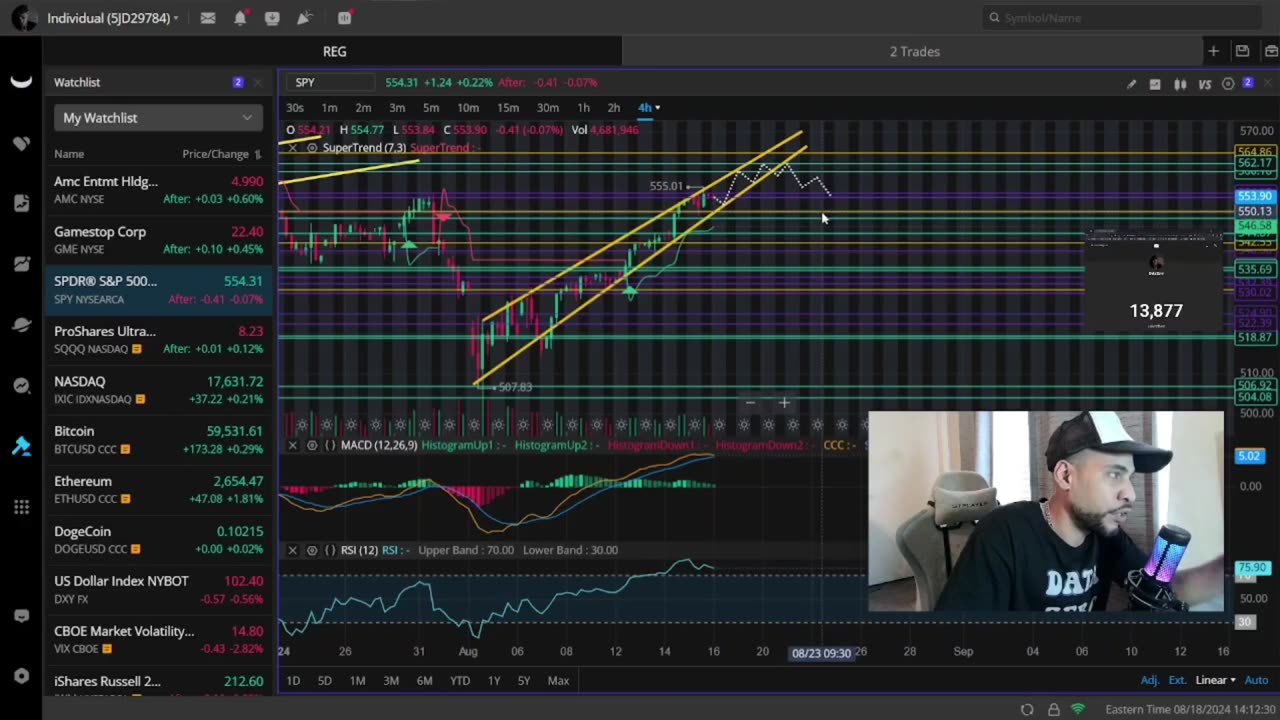The image size is (1280, 720).
Task: Switch to the REG tab
Action: [x=334, y=51]
